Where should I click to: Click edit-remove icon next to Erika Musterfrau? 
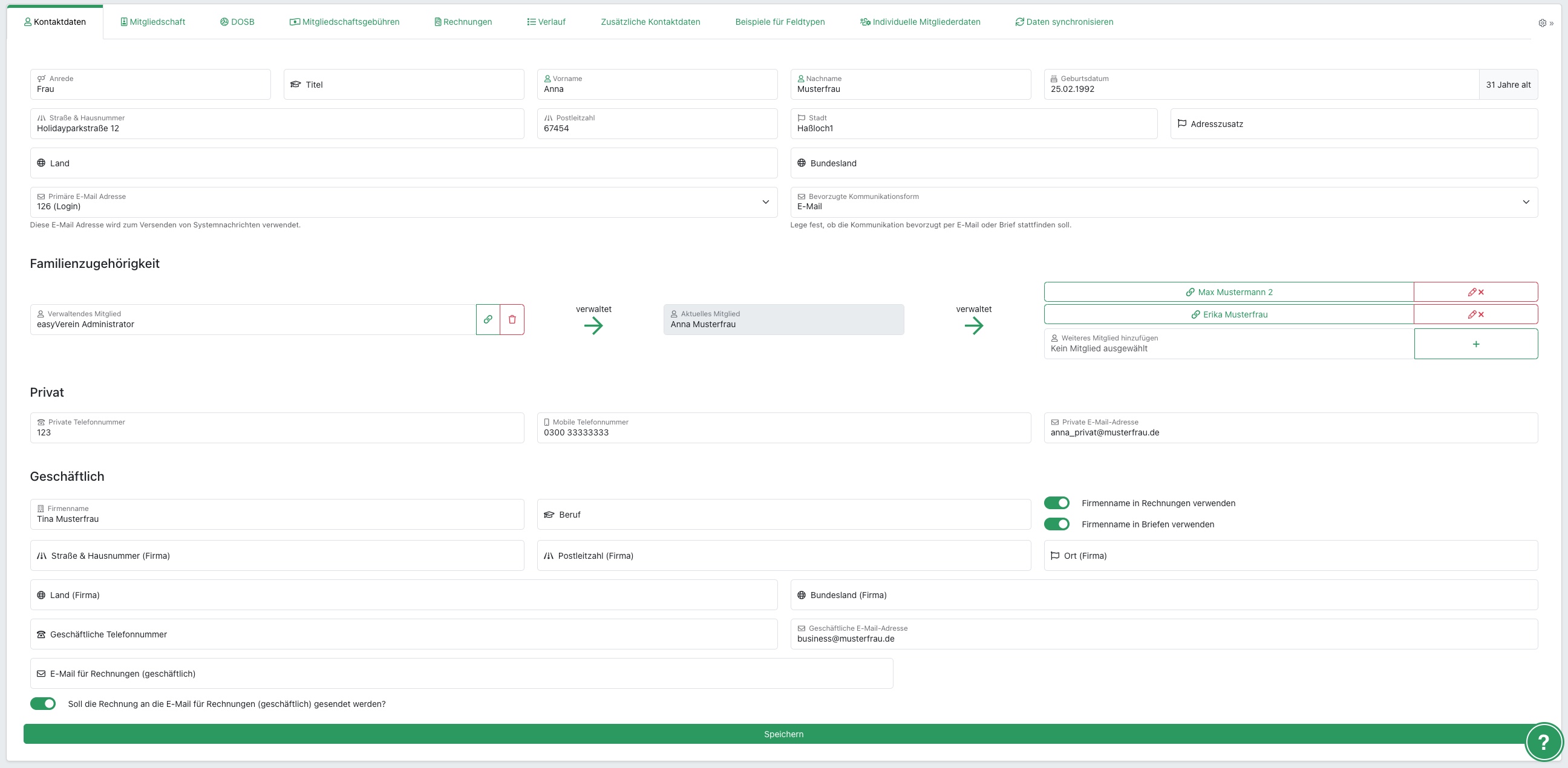click(1475, 314)
